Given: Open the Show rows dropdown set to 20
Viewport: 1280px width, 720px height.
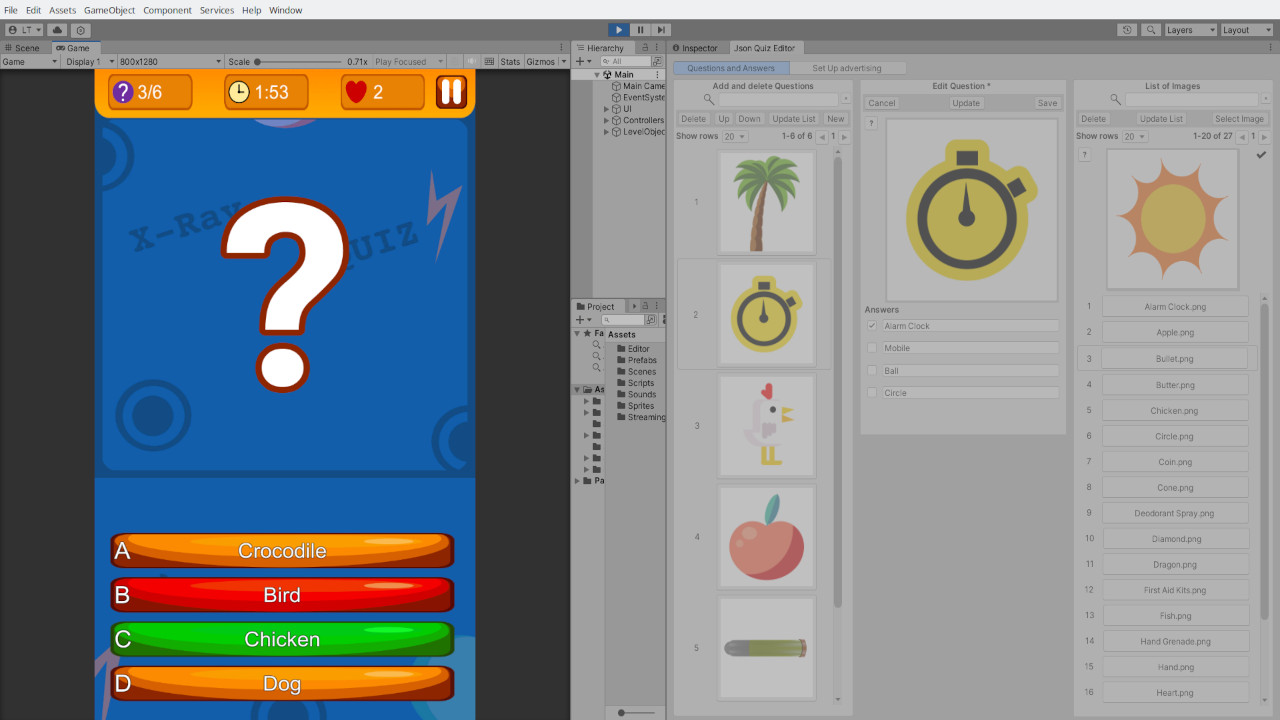Looking at the screenshot, I should [x=736, y=135].
